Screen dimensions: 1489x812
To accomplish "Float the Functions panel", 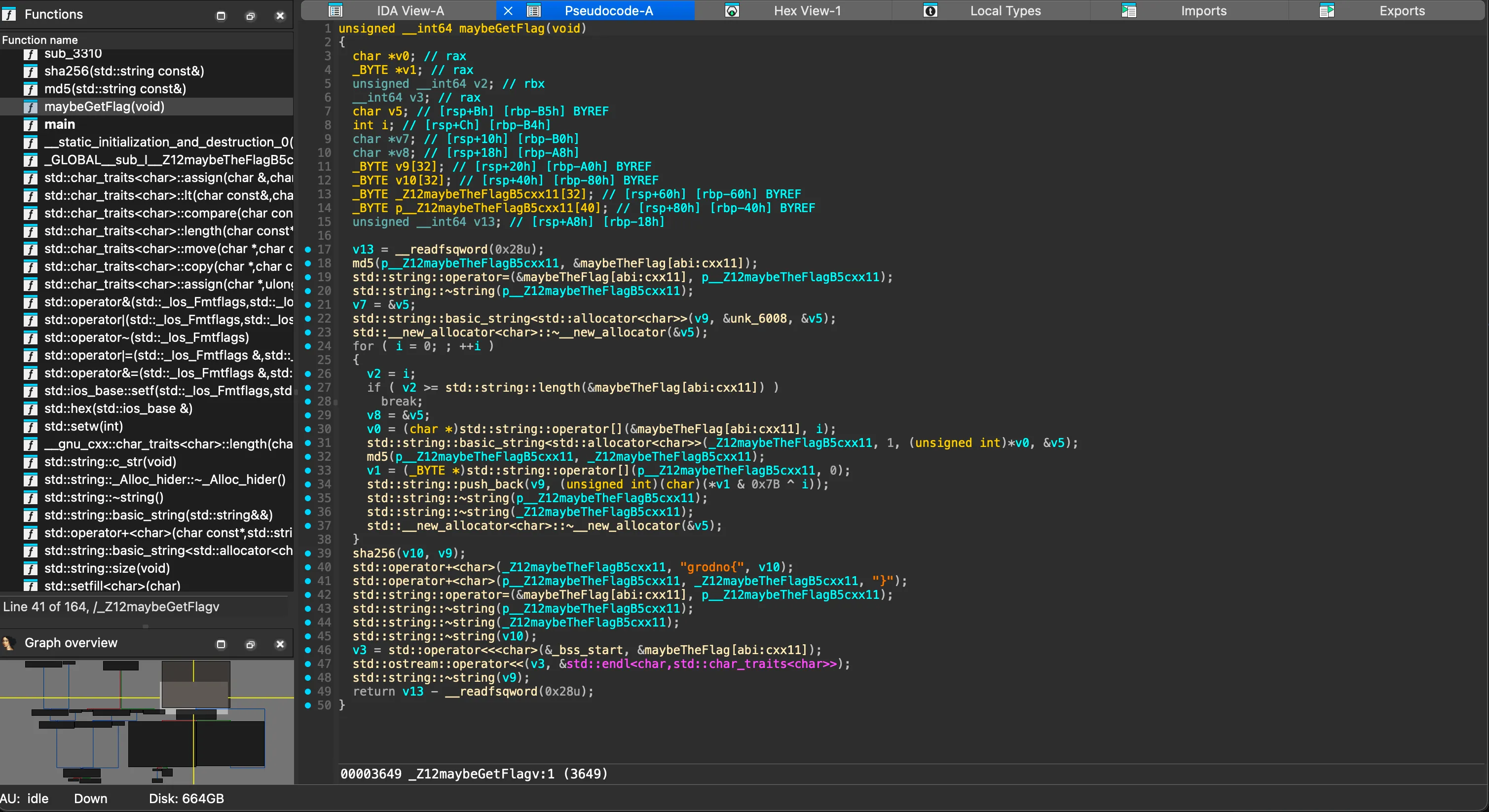I will pyautogui.click(x=250, y=16).
